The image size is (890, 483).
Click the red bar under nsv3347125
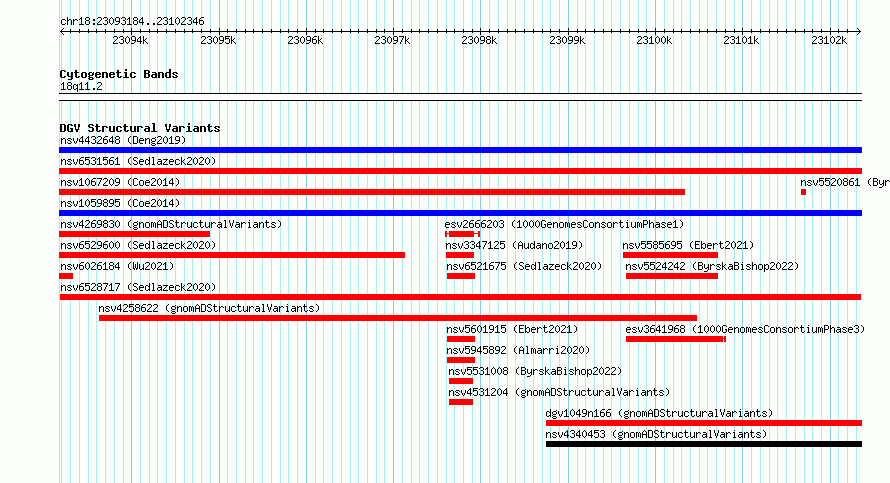click(460, 255)
